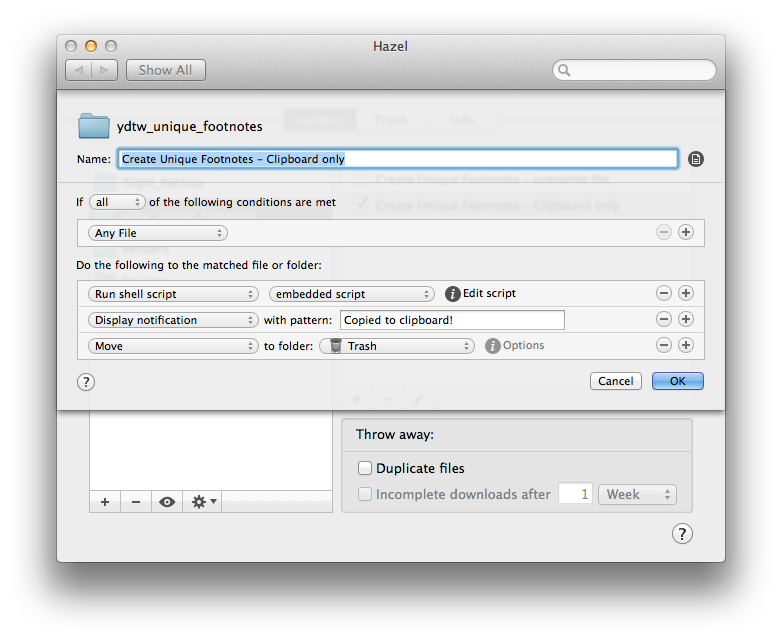Image resolution: width=782 pixels, height=641 pixels.
Task: Click the eye preview icon below the folder list
Action: (167, 502)
